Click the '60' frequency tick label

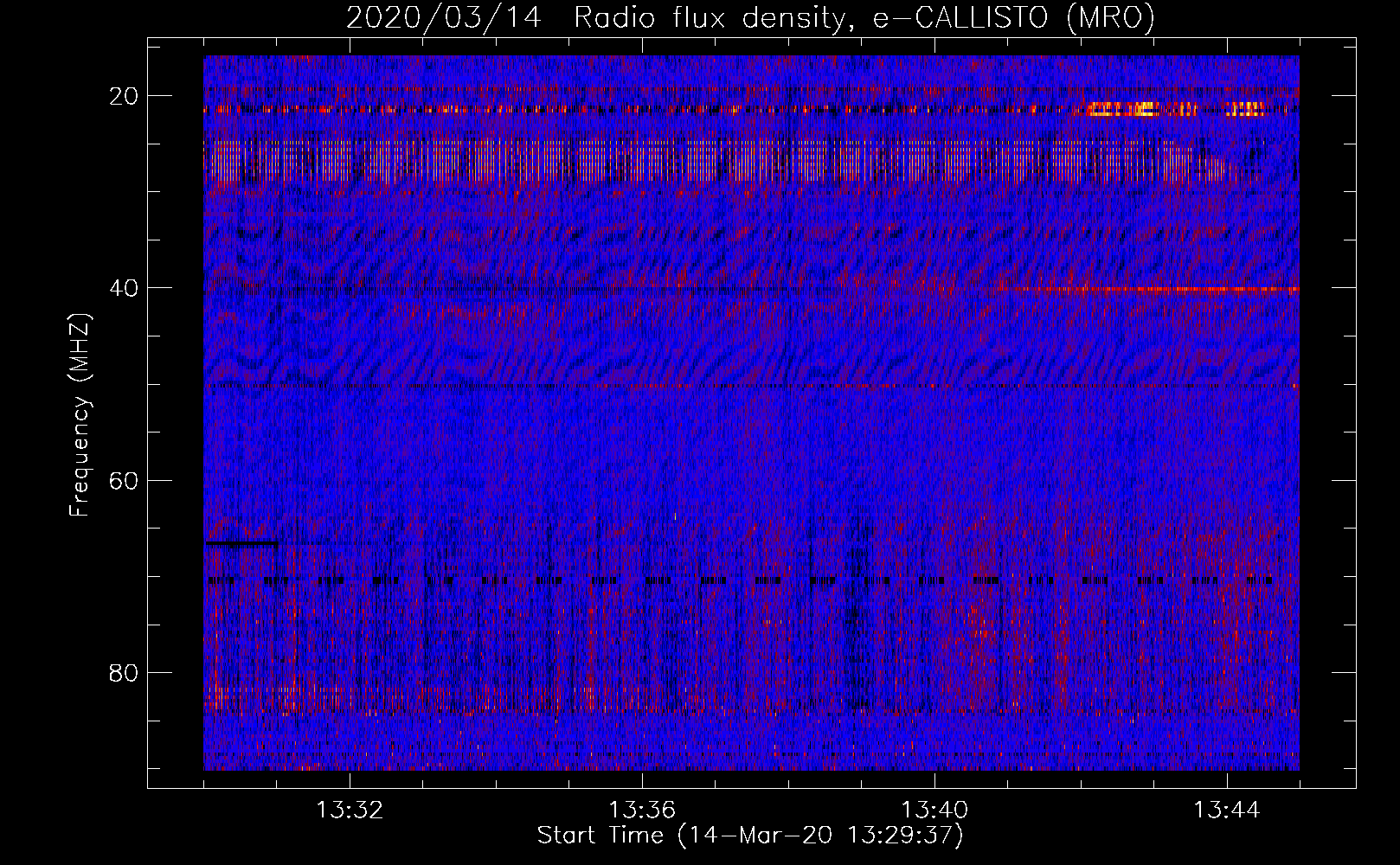tap(124, 480)
